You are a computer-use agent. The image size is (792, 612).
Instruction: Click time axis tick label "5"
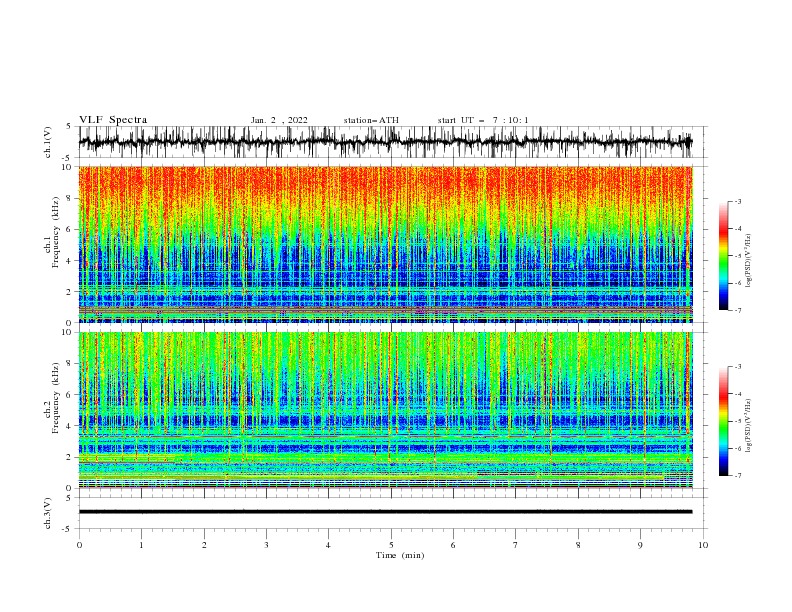pos(391,545)
